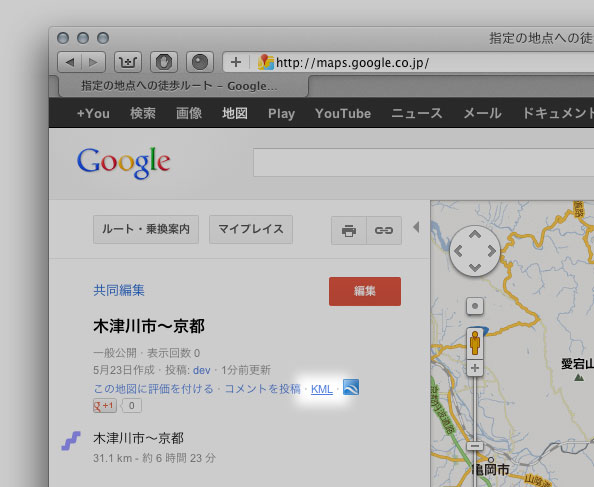Click the red 編集 button

(x=365, y=291)
